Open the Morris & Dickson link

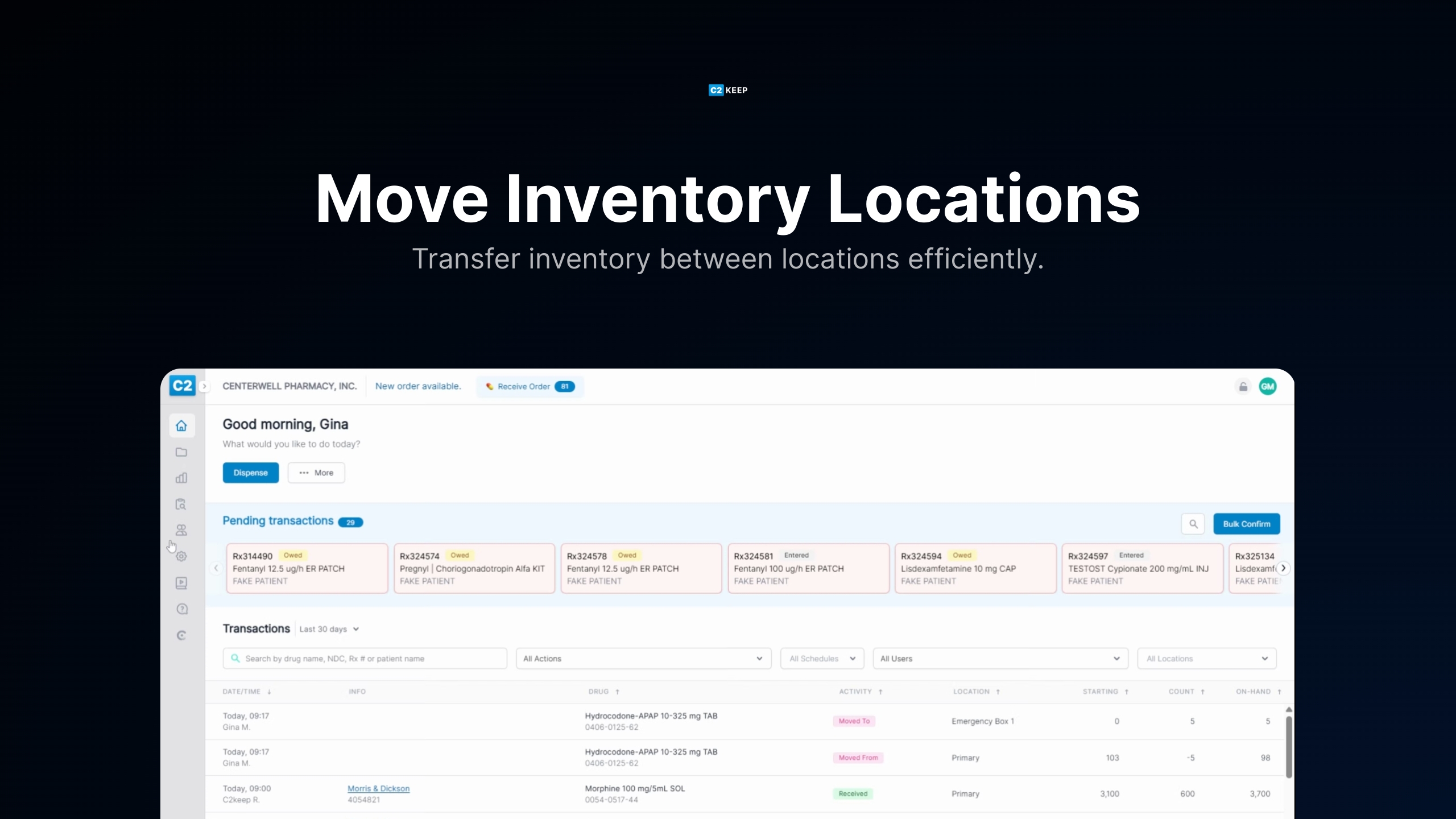point(379,788)
